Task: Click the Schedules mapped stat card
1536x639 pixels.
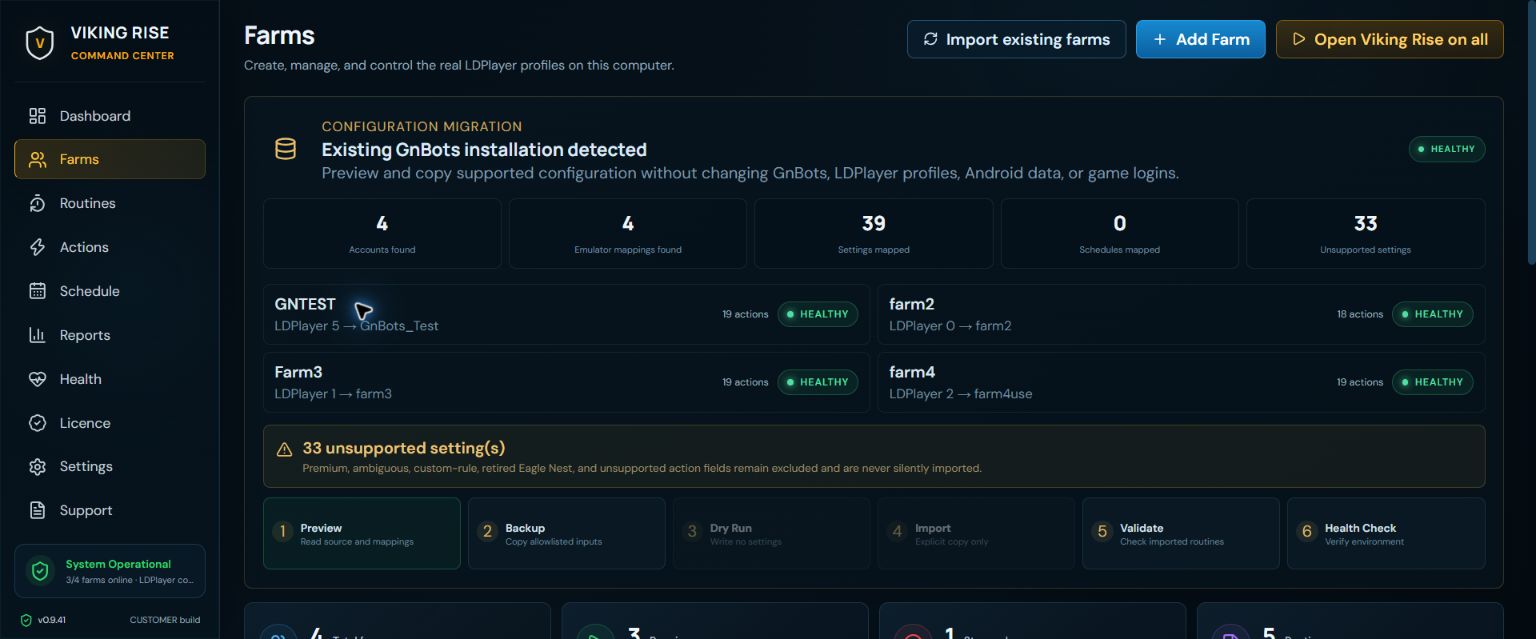Action: 1120,233
